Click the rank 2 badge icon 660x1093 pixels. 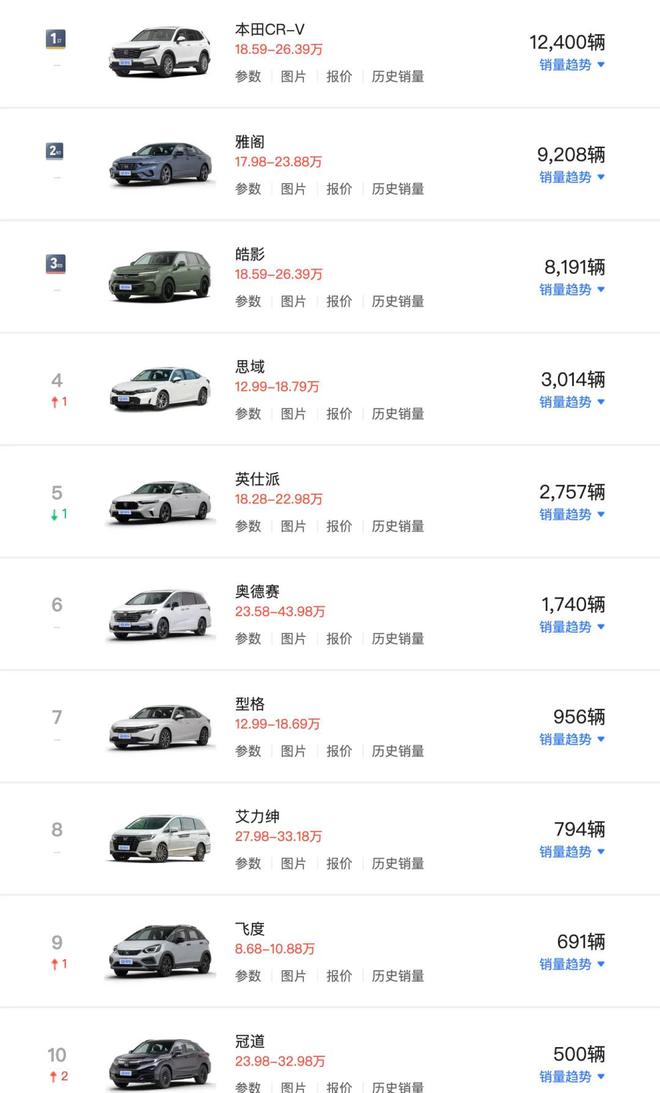coord(56,151)
